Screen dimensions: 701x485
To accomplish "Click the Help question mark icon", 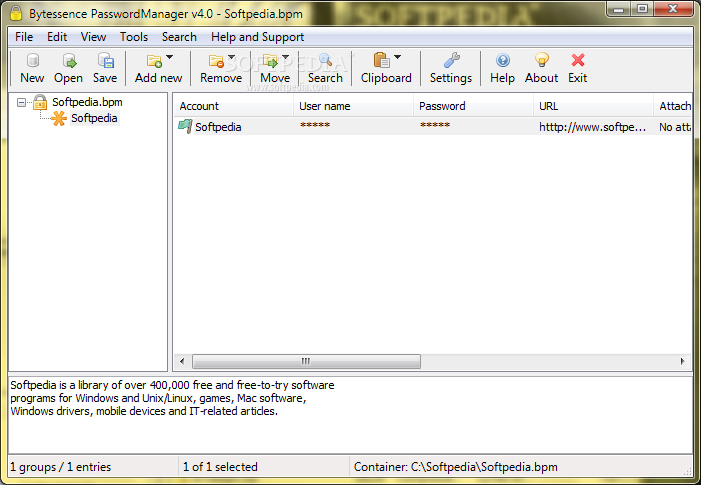I will click(503, 60).
